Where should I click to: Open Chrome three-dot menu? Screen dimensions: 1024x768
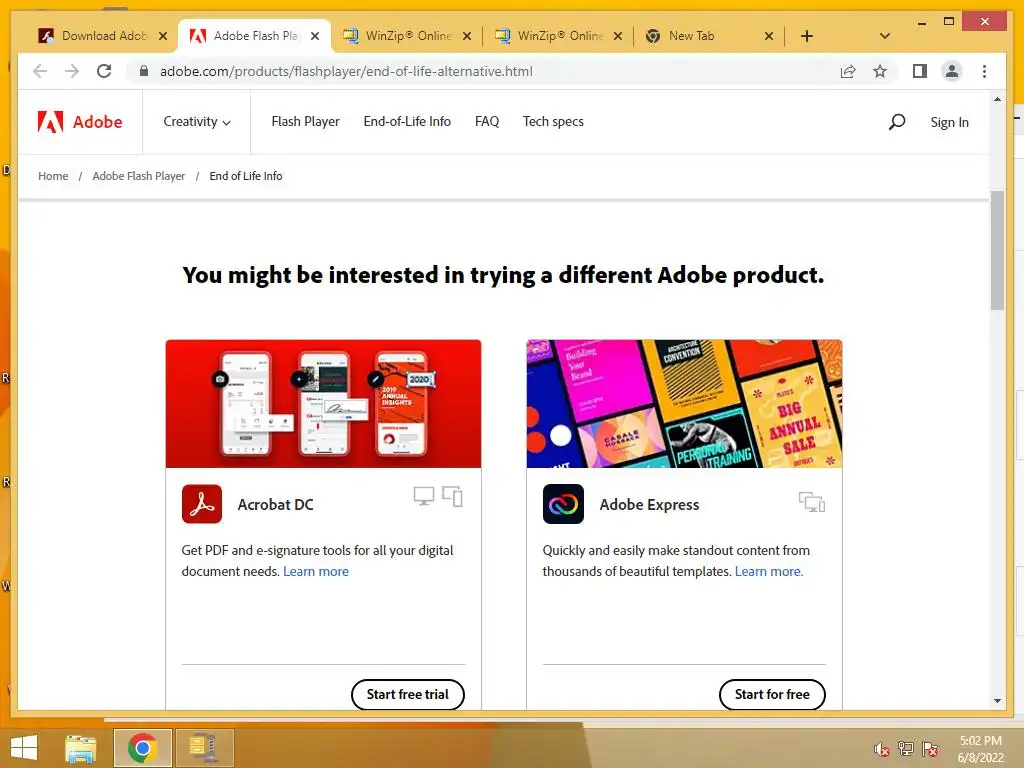[984, 71]
